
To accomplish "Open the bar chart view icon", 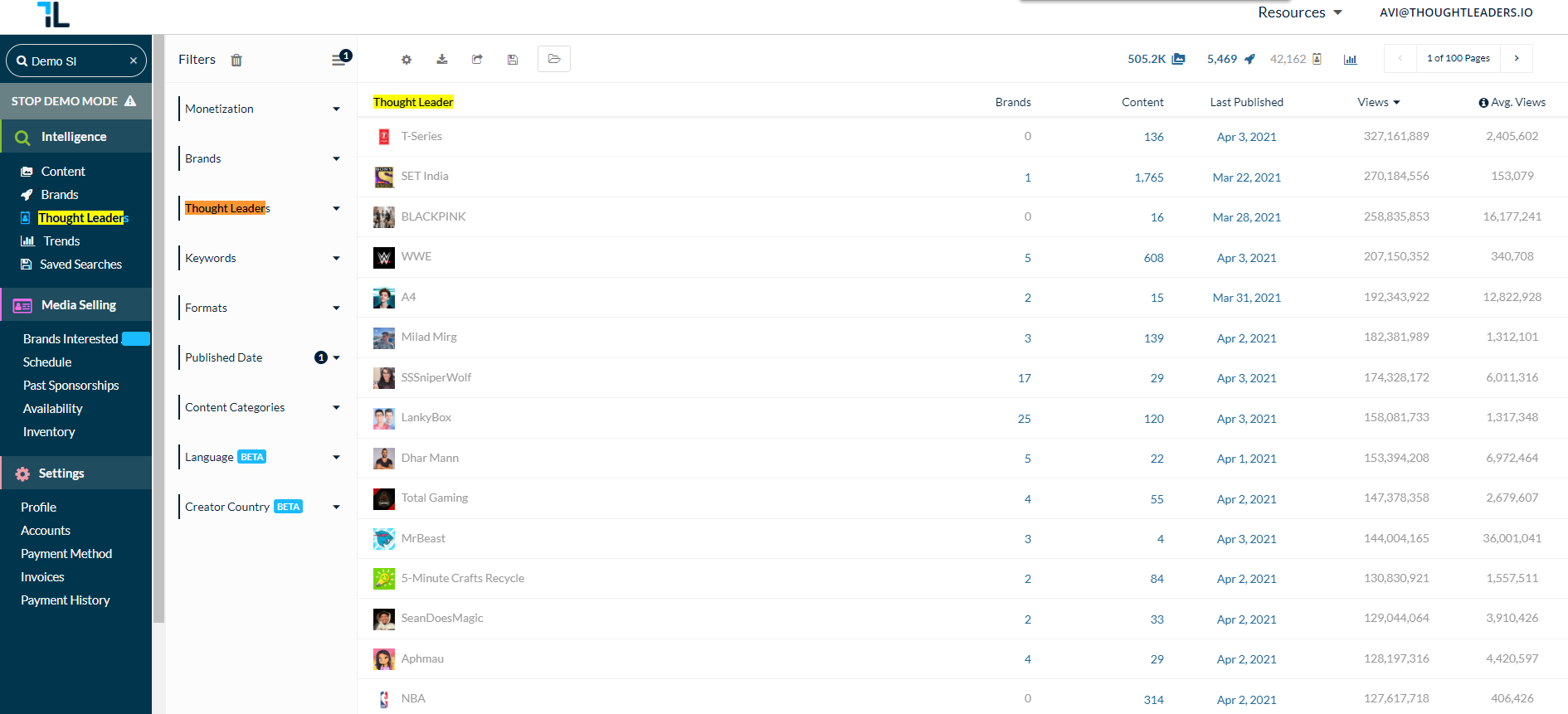I will point(1350,60).
